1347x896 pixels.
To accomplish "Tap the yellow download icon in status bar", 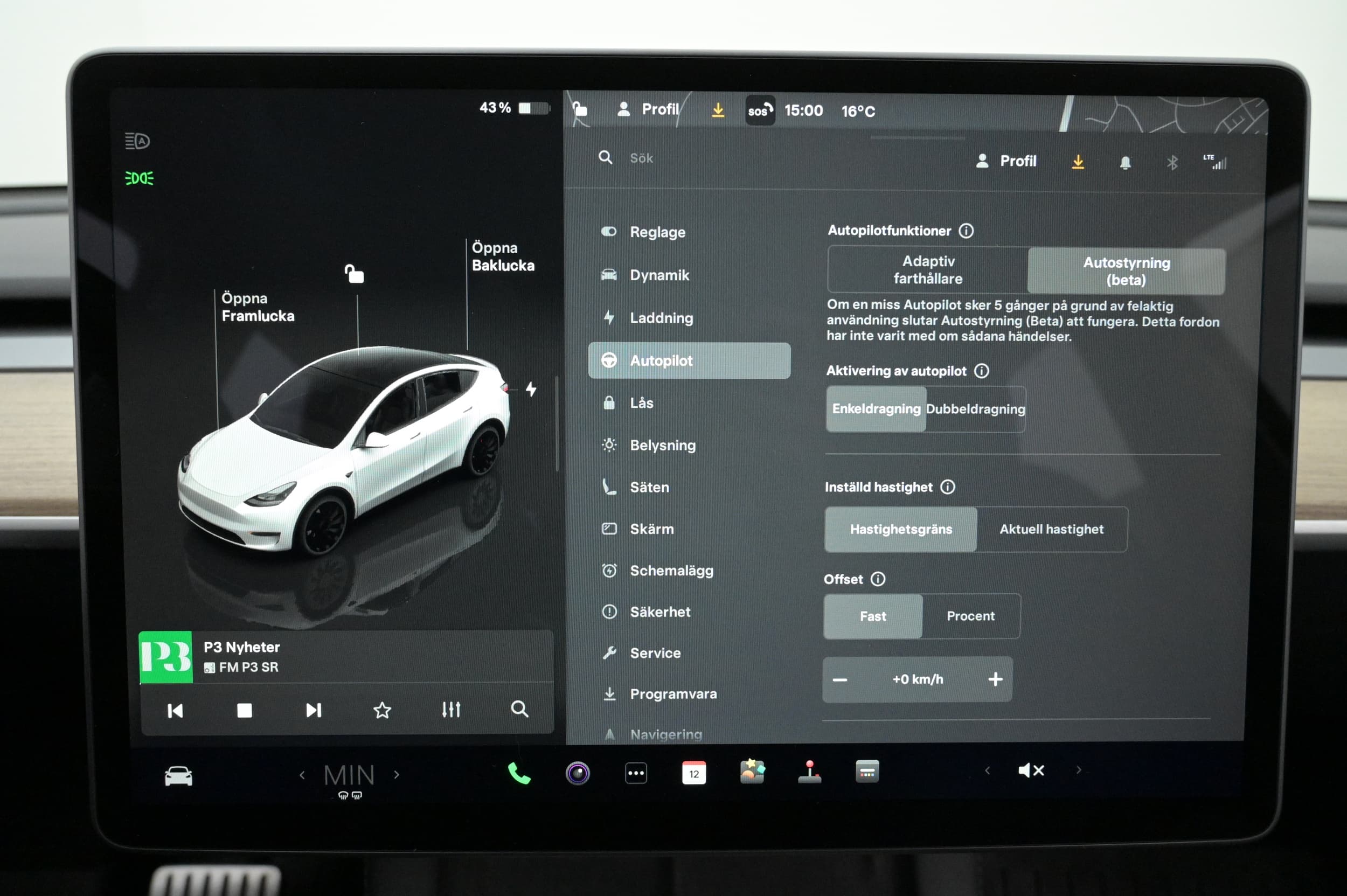I will (x=718, y=110).
